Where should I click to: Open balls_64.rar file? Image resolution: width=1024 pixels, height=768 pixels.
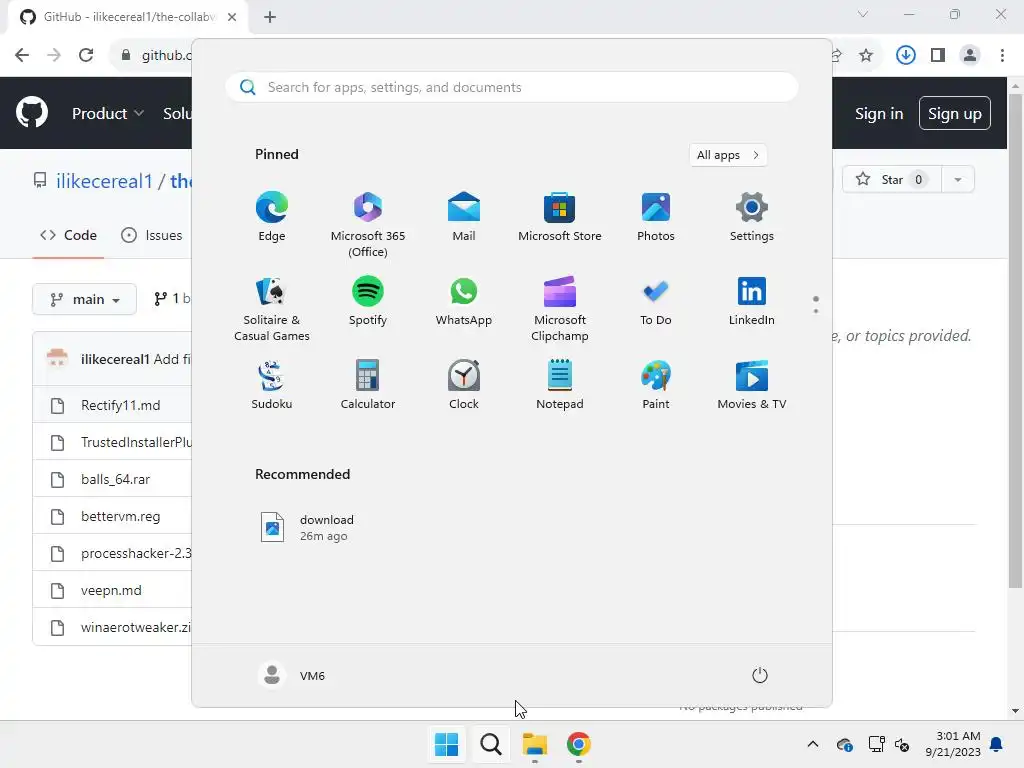[116, 479]
